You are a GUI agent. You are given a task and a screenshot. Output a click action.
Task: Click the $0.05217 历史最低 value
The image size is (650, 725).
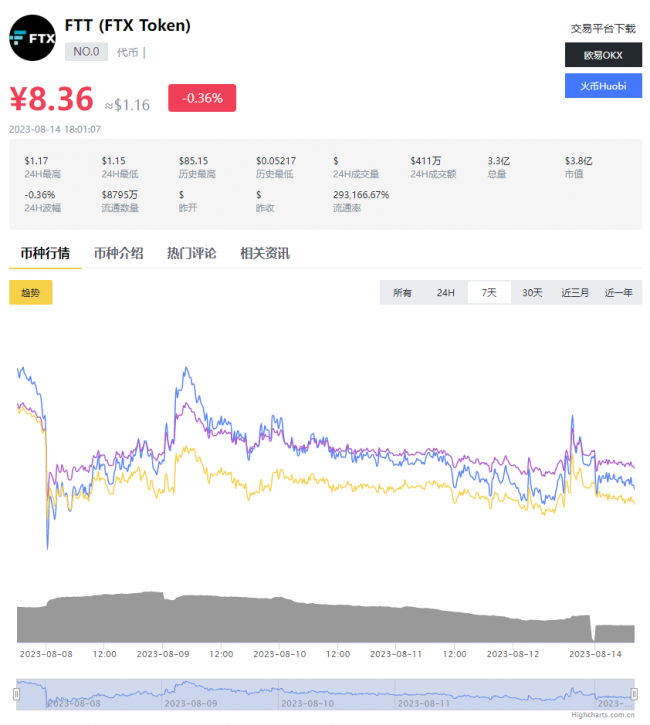pyautogui.click(x=276, y=161)
